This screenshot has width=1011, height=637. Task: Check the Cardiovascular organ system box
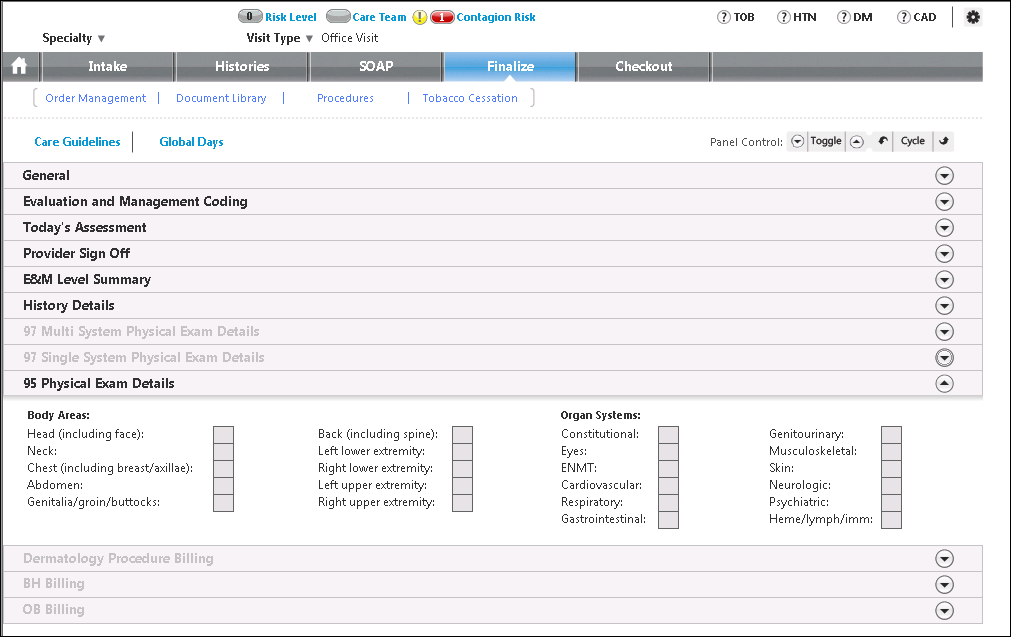668,485
